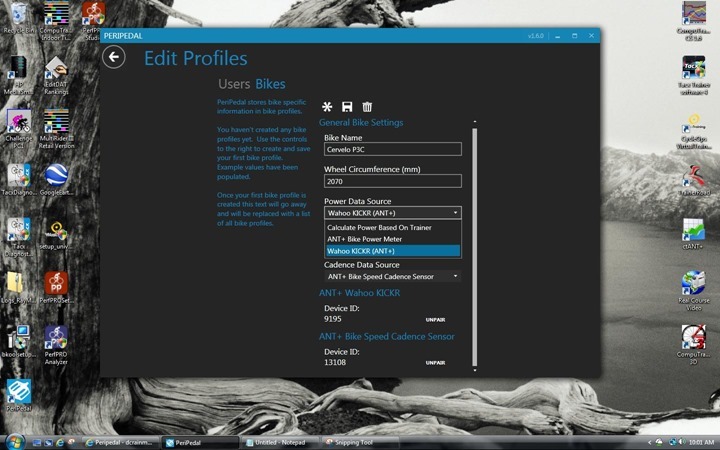
Task: Switch to the Bikes tab
Action: (x=270, y=84)
